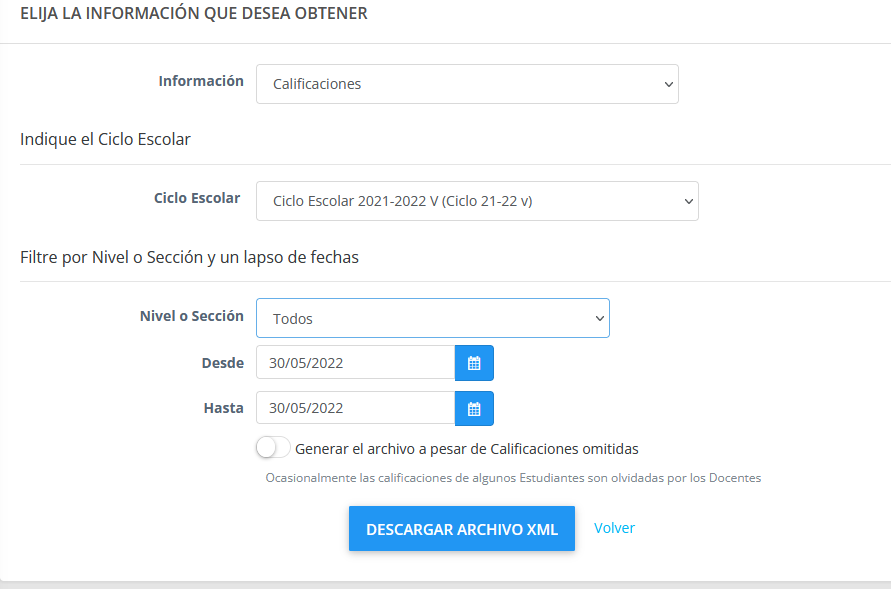Click the ELIJA LA INFORMACIÓN page heading
Image resolution: width=891 pixels, height=589 pixels.
pyautogui.click(x=193, y=14)
